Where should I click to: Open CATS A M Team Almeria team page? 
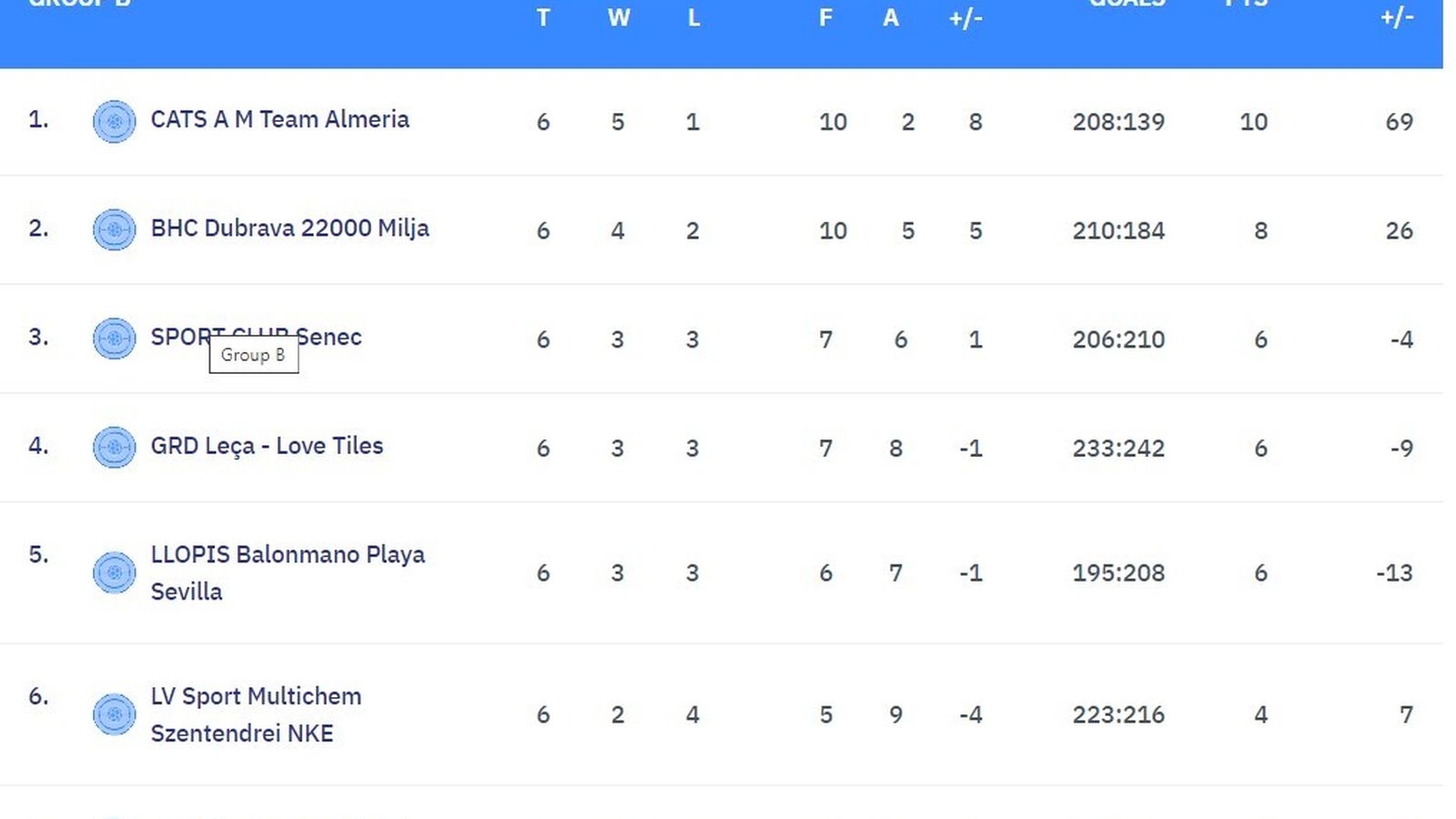[278, 119]
